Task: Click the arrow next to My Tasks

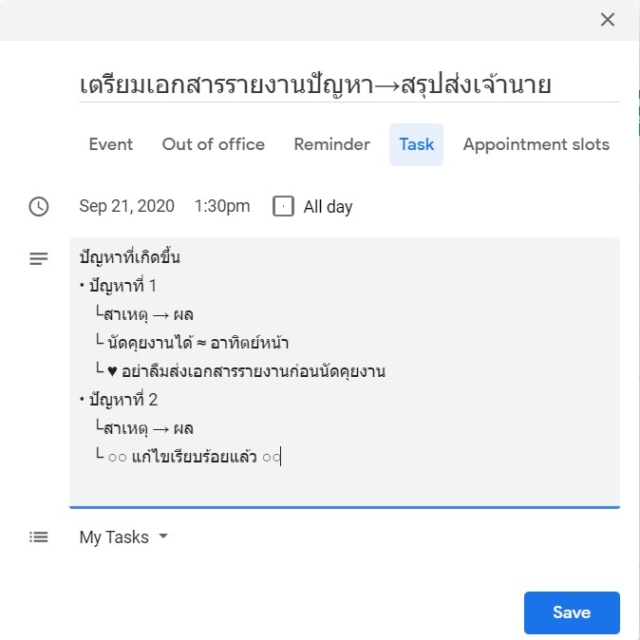Action: pos(163,536)
